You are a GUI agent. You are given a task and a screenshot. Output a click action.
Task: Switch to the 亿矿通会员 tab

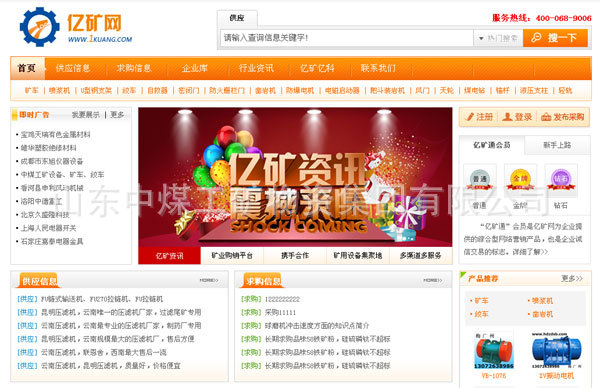492,145
